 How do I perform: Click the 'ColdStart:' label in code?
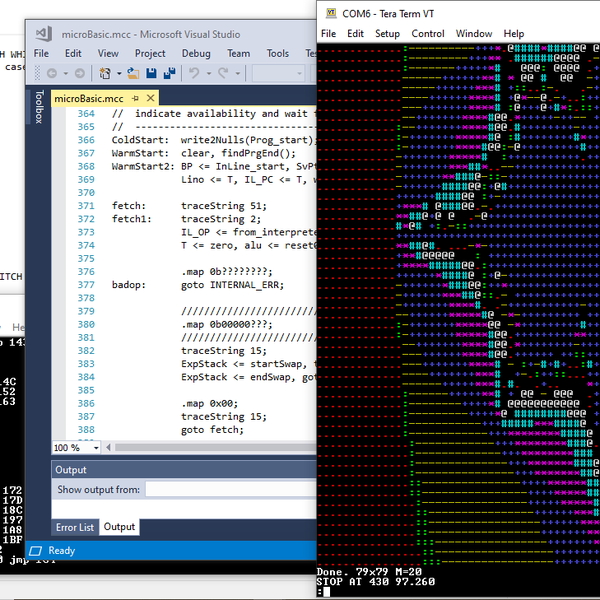pos(140,140)
